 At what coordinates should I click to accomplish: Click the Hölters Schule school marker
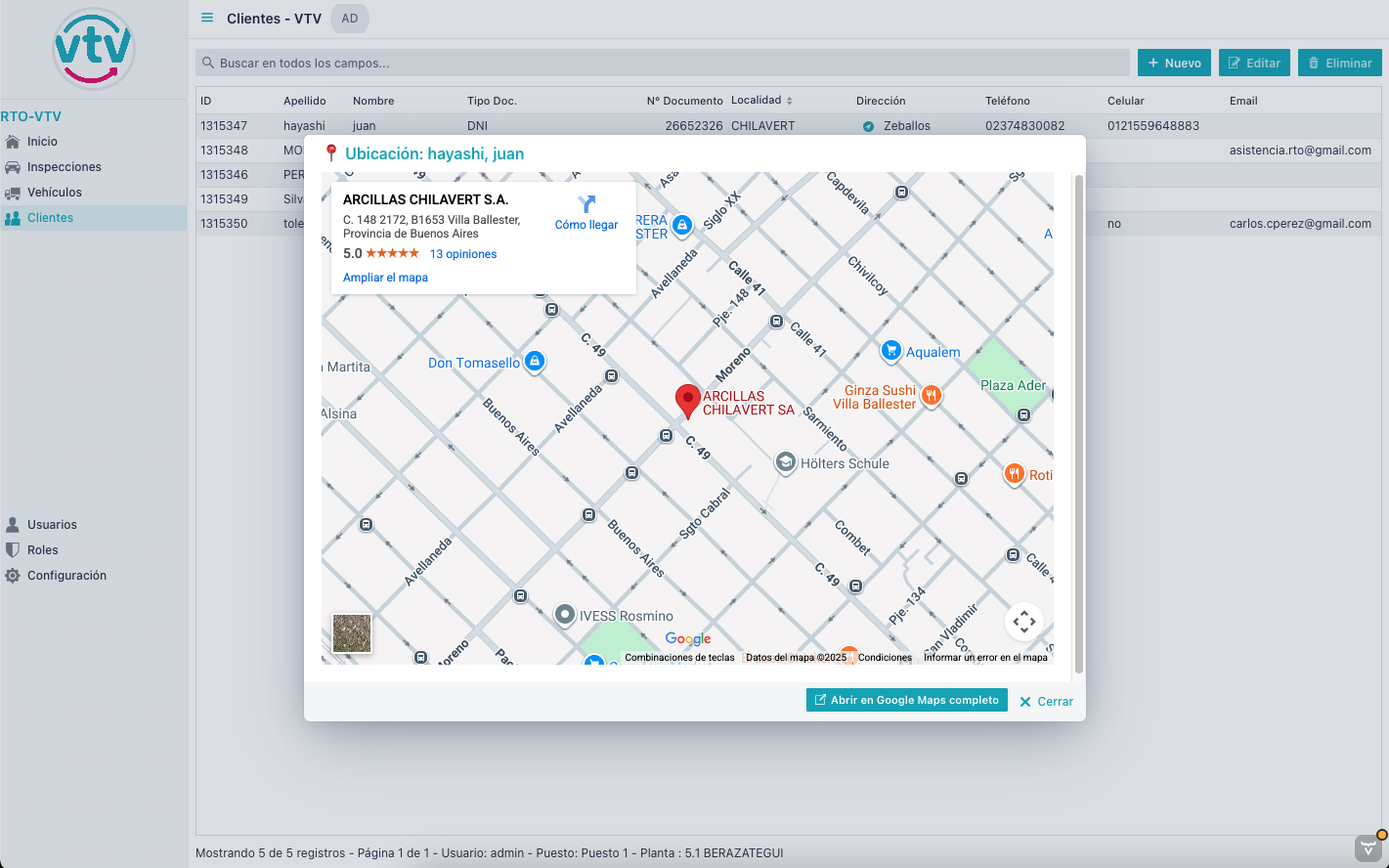pos(785,462)
